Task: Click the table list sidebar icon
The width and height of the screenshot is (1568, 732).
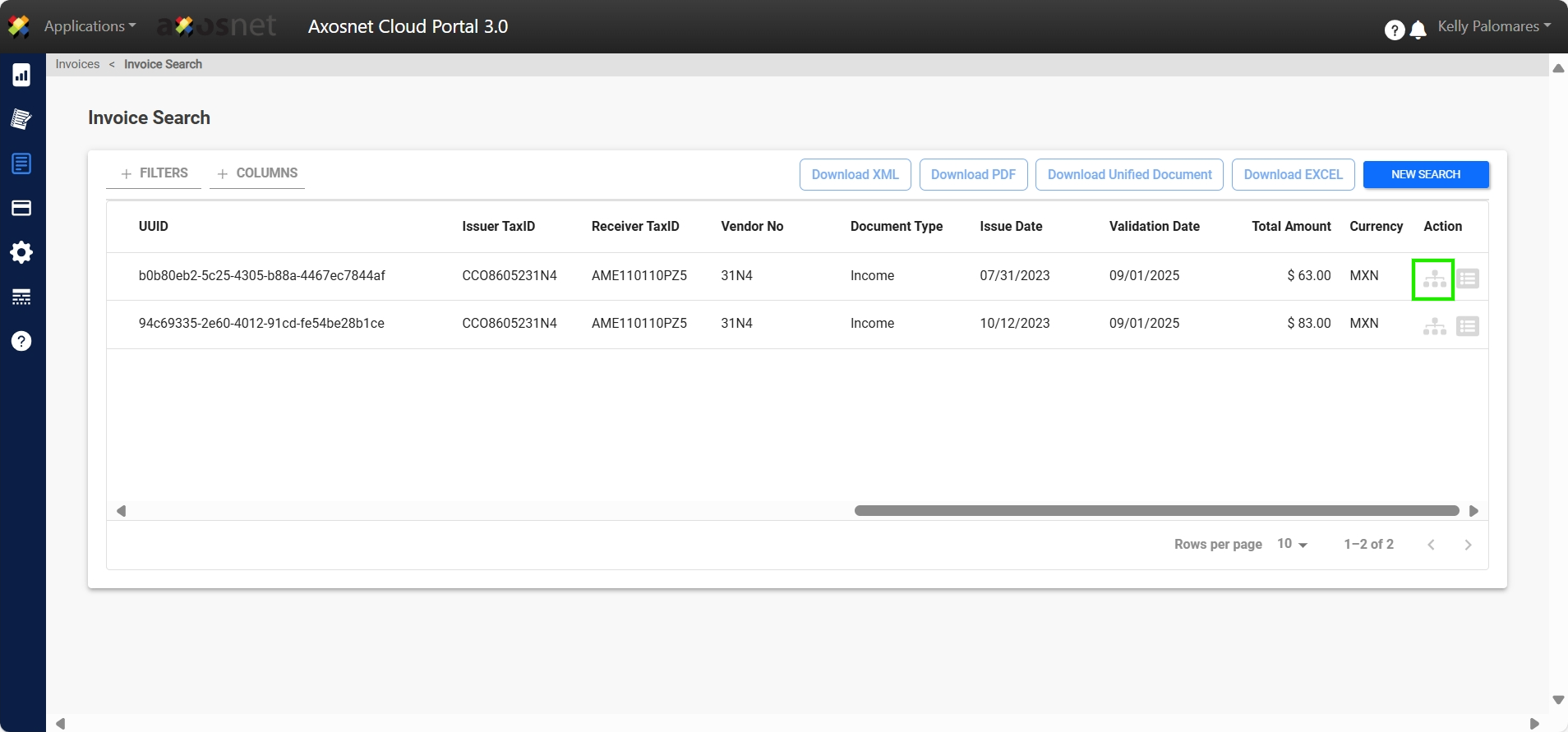Action: (21, 297)
